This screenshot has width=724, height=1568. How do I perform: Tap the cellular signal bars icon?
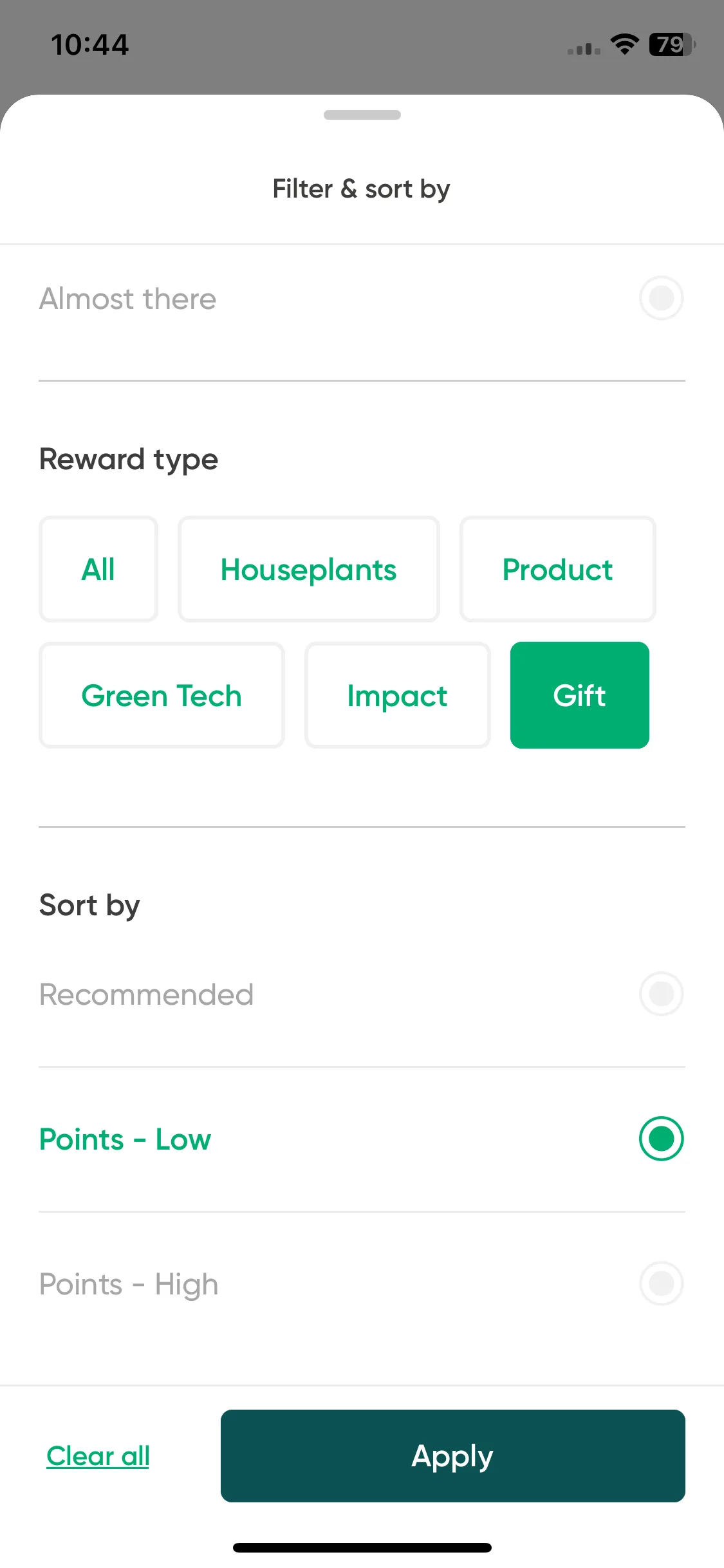[584, 48]
